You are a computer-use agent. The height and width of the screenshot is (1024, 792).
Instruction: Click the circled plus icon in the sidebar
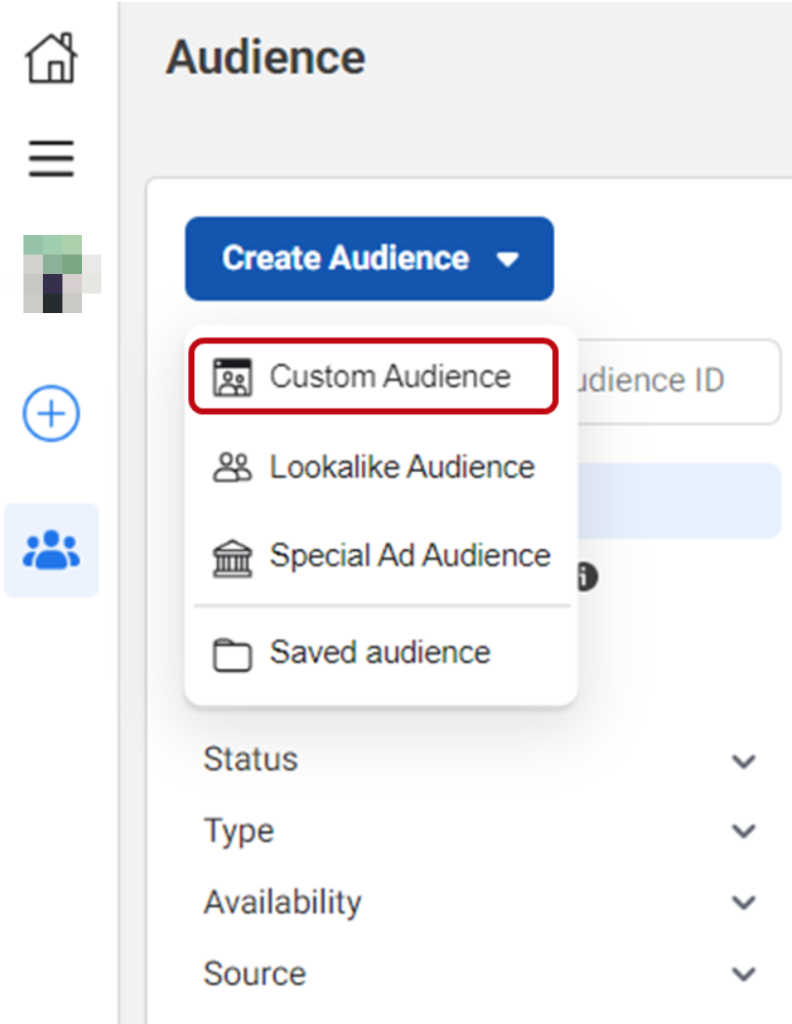[51, 413]
